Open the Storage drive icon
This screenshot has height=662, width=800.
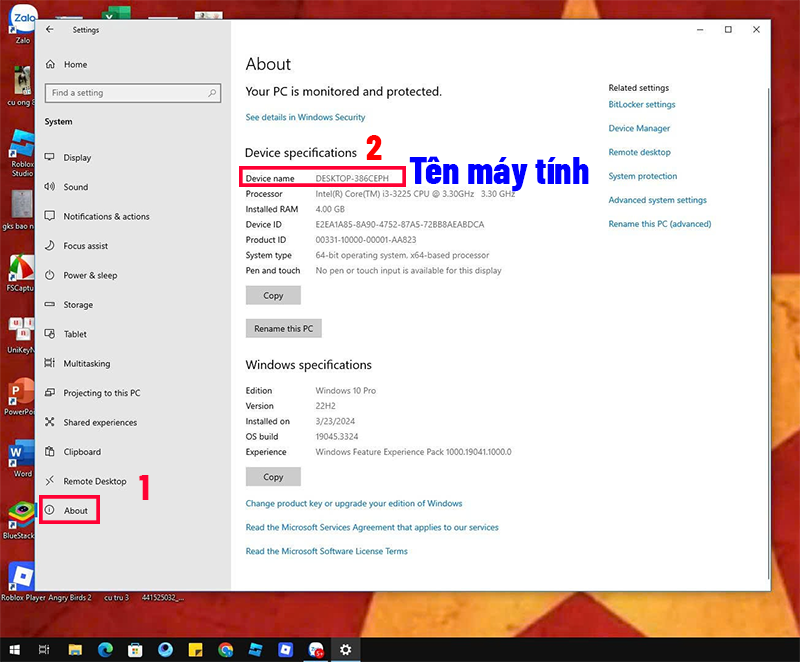click(49, 304)
